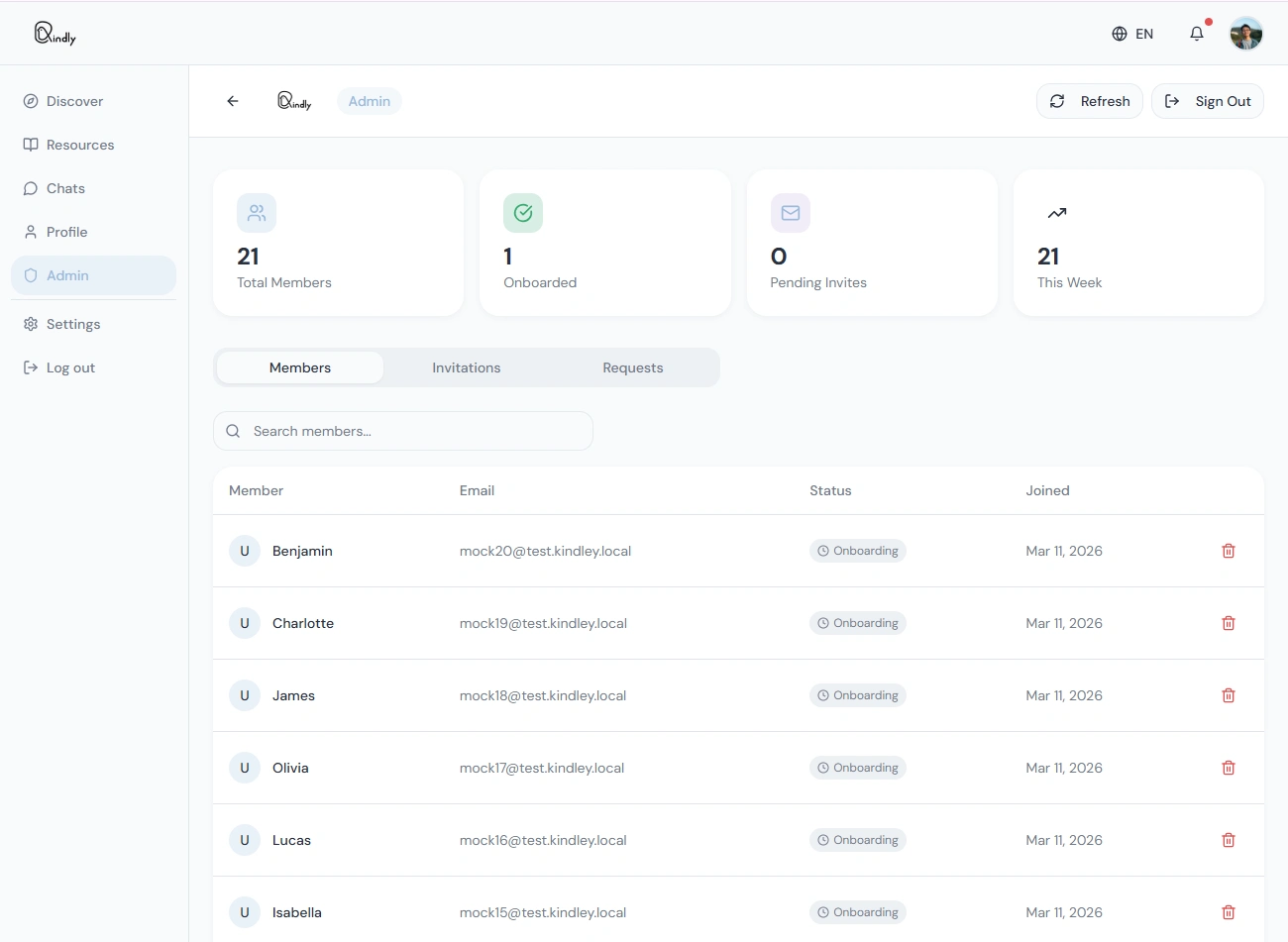1288x942 pixels.
Task: Click the Refresh button
Action: 1090,101
